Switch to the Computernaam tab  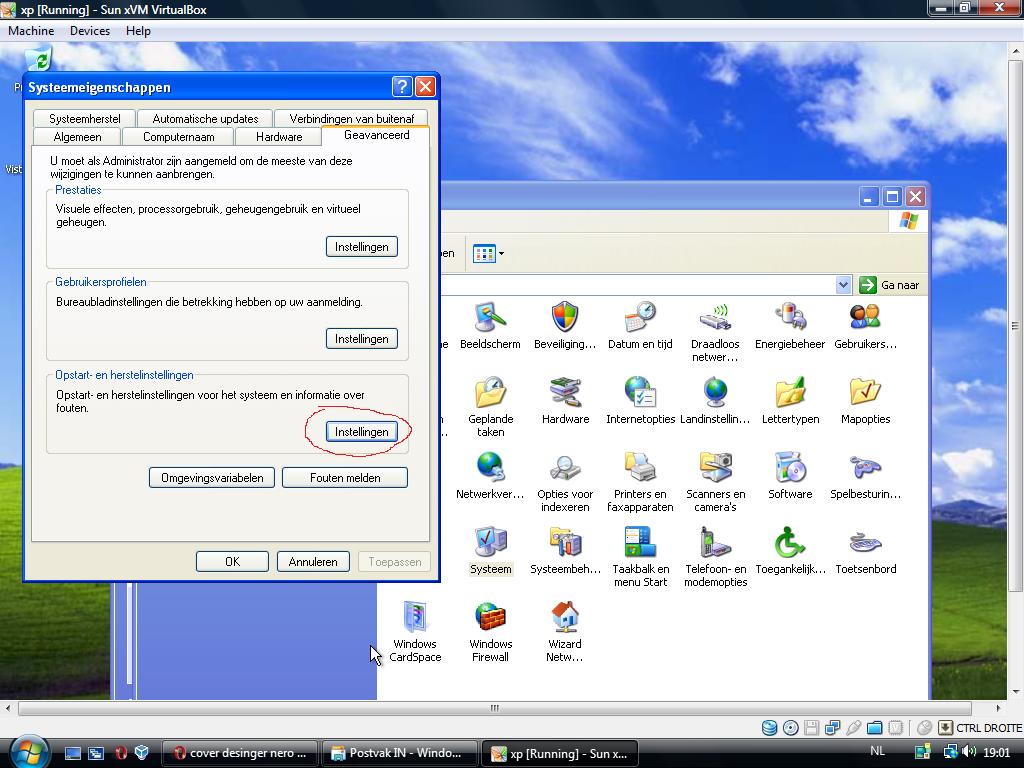[178, 137]
